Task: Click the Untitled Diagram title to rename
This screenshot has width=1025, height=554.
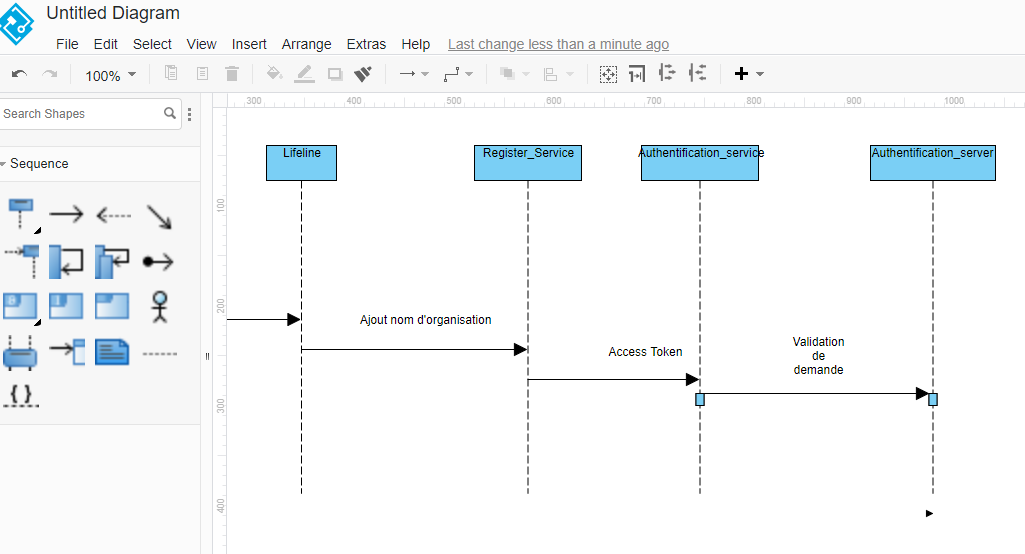Action: [x=113, y=14]
